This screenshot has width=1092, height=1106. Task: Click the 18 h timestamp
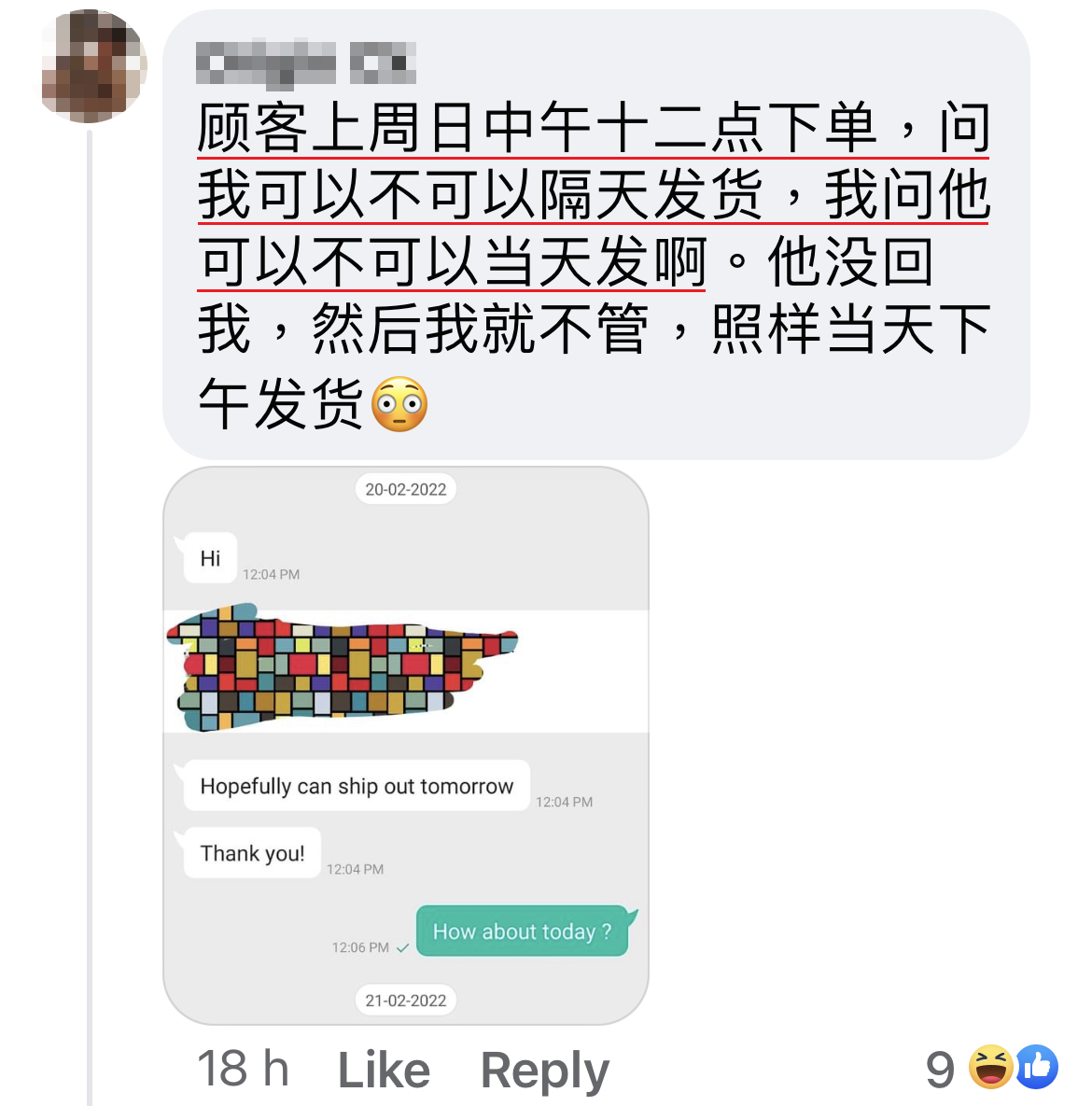pos(243,1070)
